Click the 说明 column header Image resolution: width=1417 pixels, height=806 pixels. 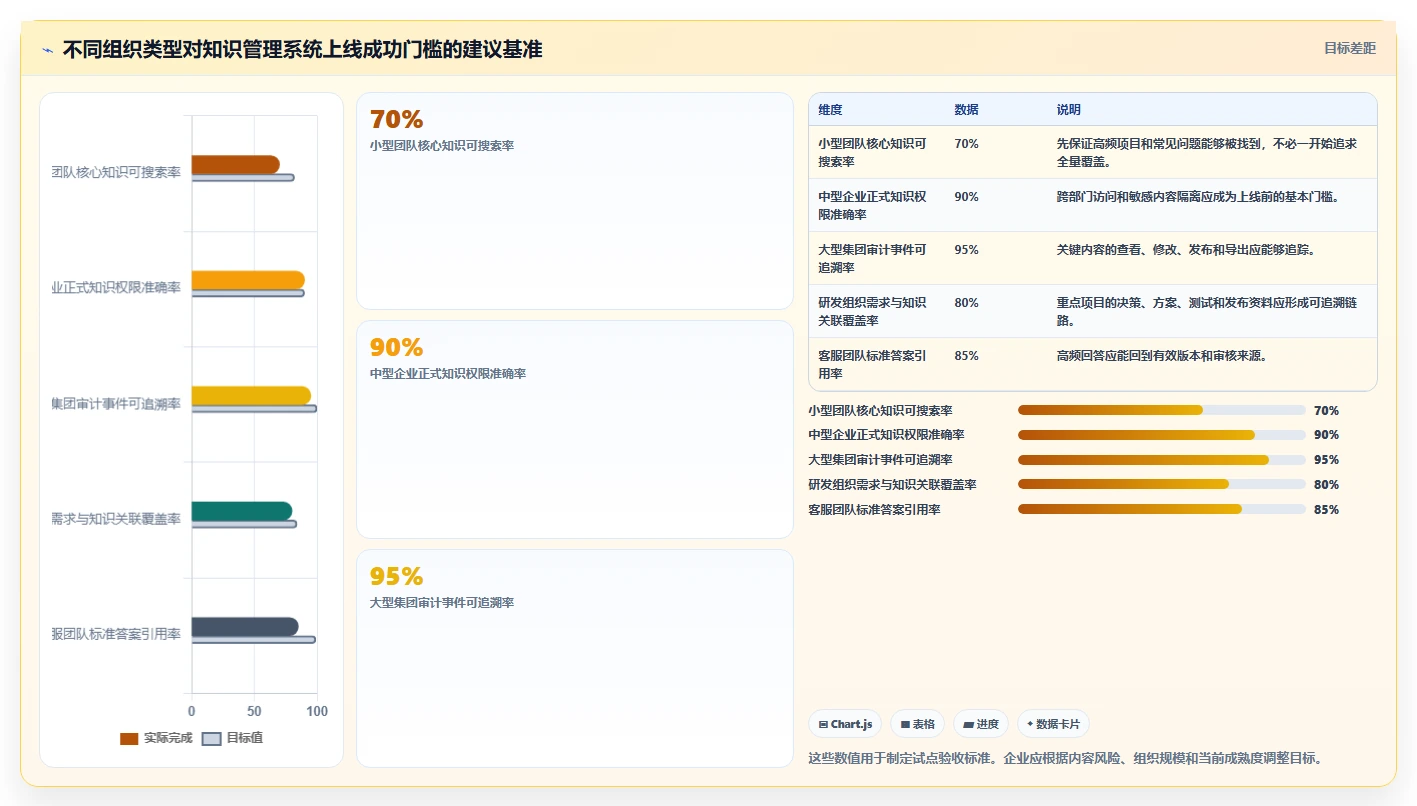tap(1069, 110)
